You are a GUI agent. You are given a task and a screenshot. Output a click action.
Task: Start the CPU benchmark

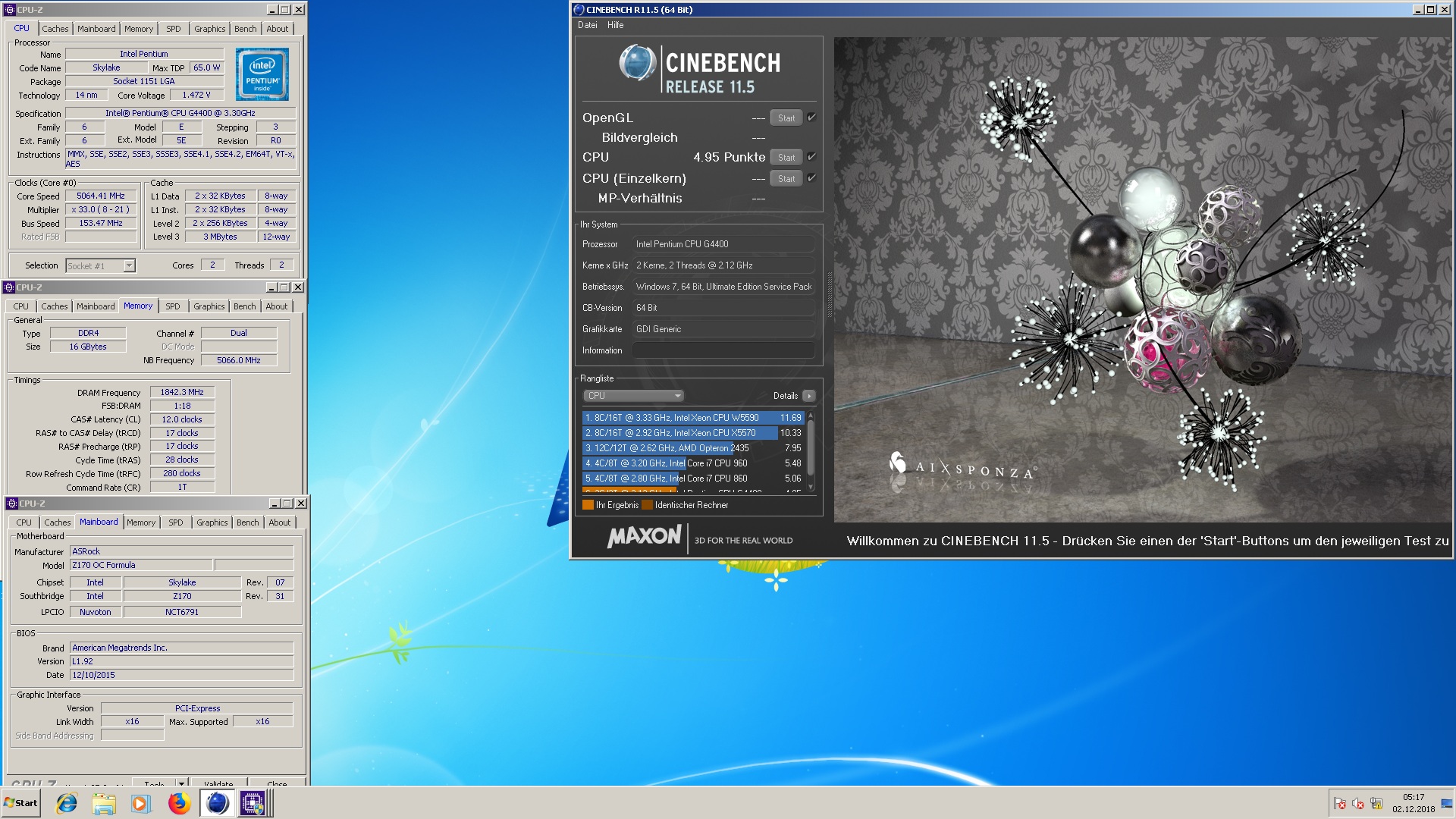tap(786, 157)
